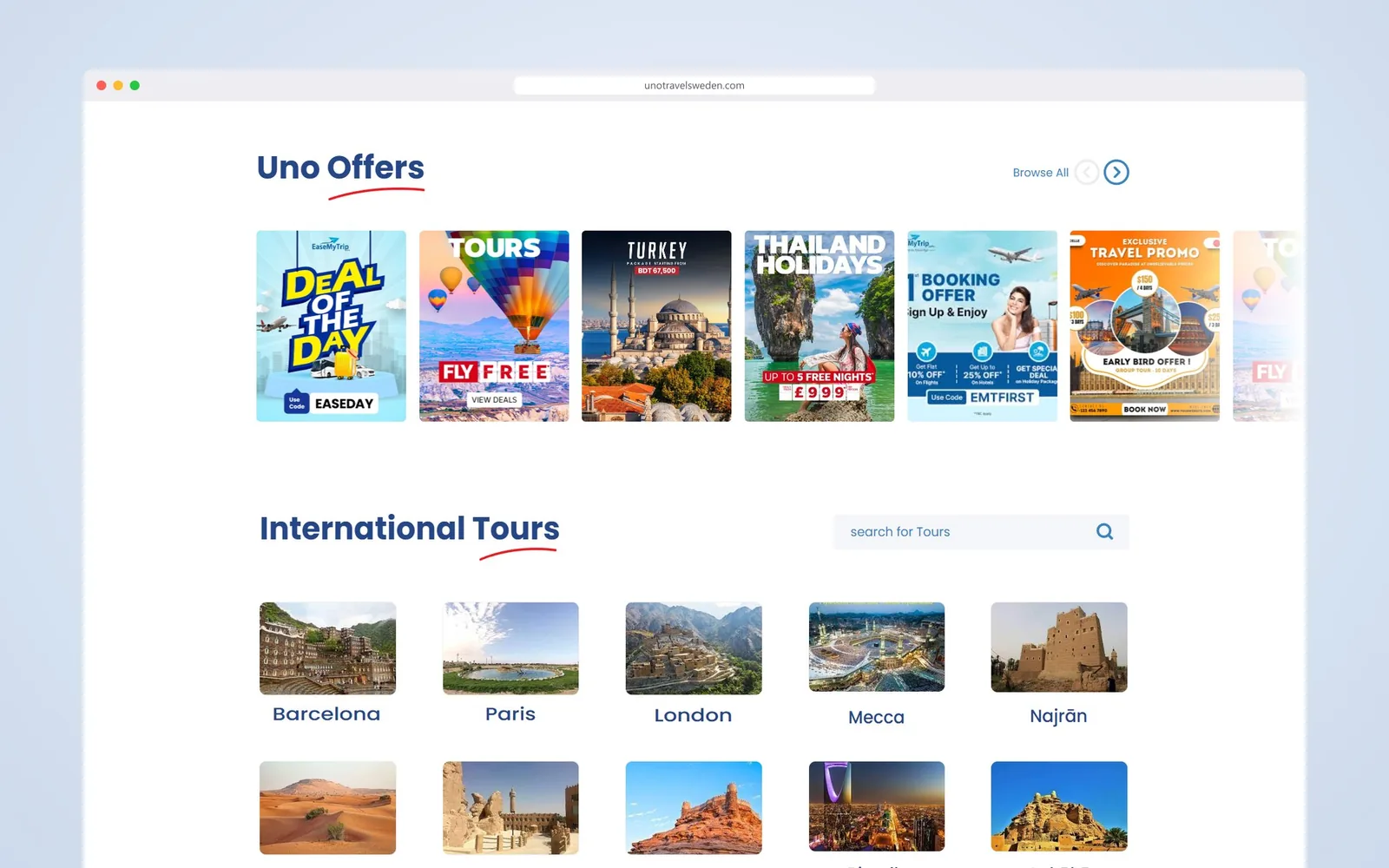Select the Najrān tour image
The image size is (1389, 868).
click(x=1059, y=647)
